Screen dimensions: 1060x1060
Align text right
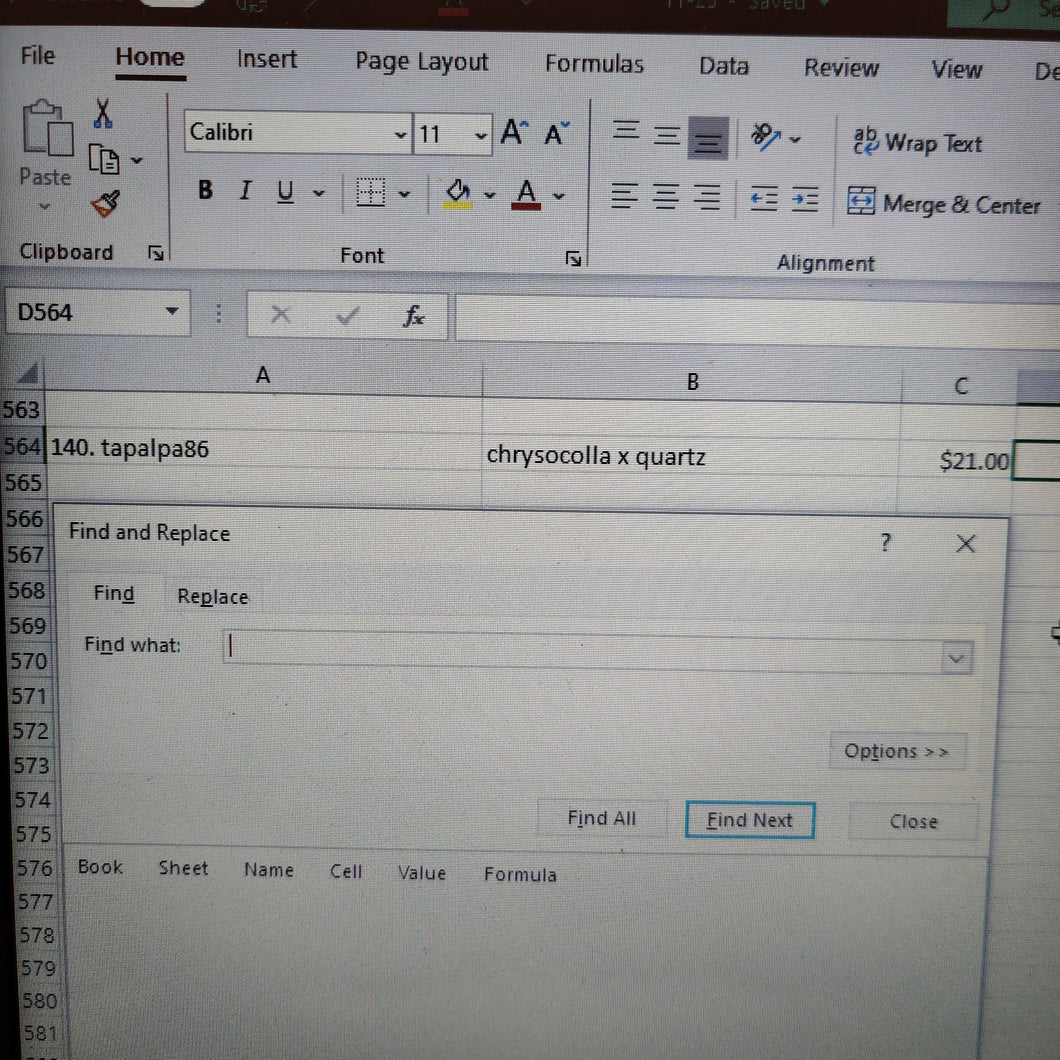(x=707, y=198)
